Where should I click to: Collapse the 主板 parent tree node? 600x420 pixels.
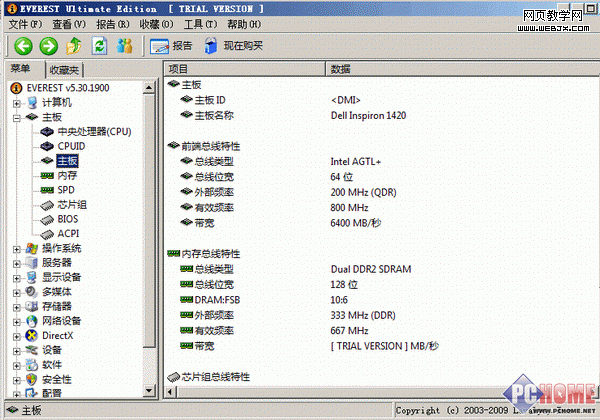click(17, 117)
